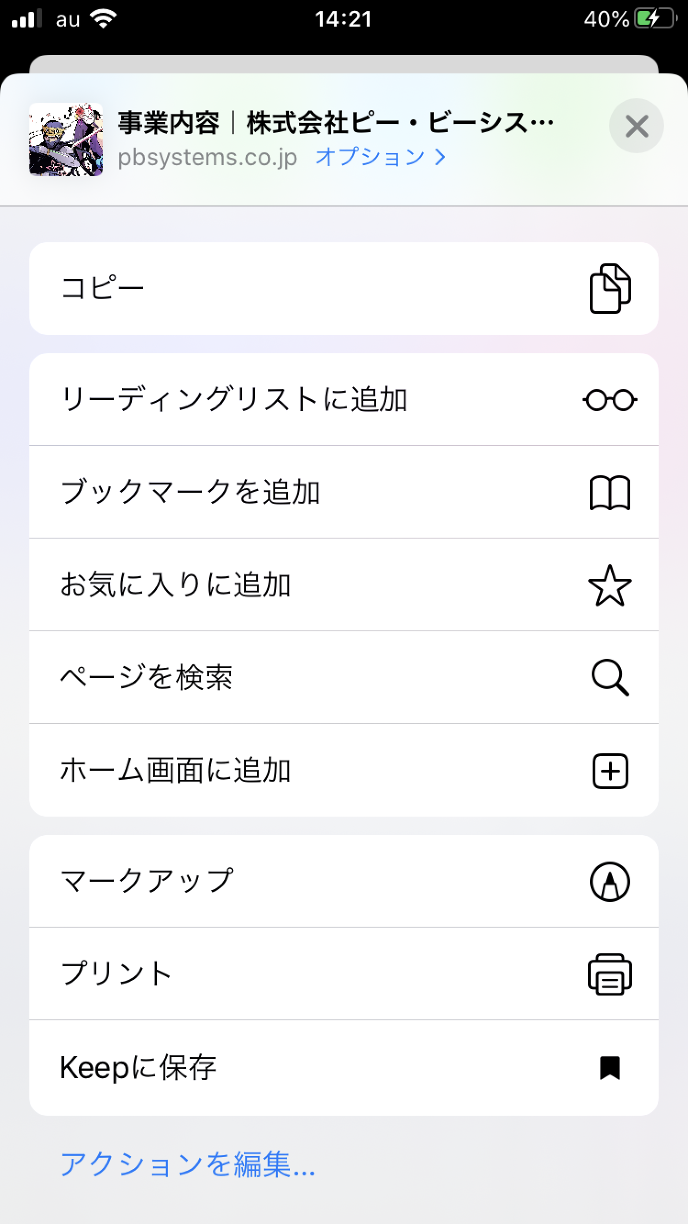Select ページを検索 action
The height and width of the screenshot is (1224, 688).
[146, 678]
